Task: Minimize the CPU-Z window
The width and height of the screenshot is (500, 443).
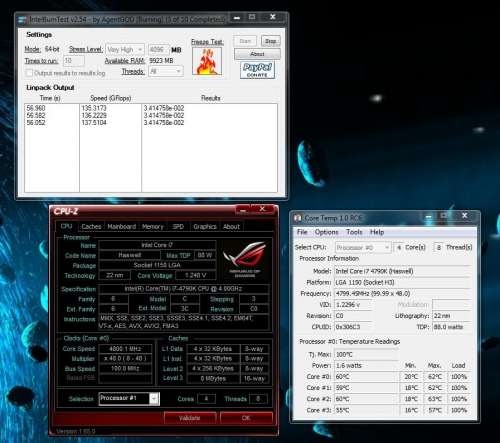Action: pos(244,210)
